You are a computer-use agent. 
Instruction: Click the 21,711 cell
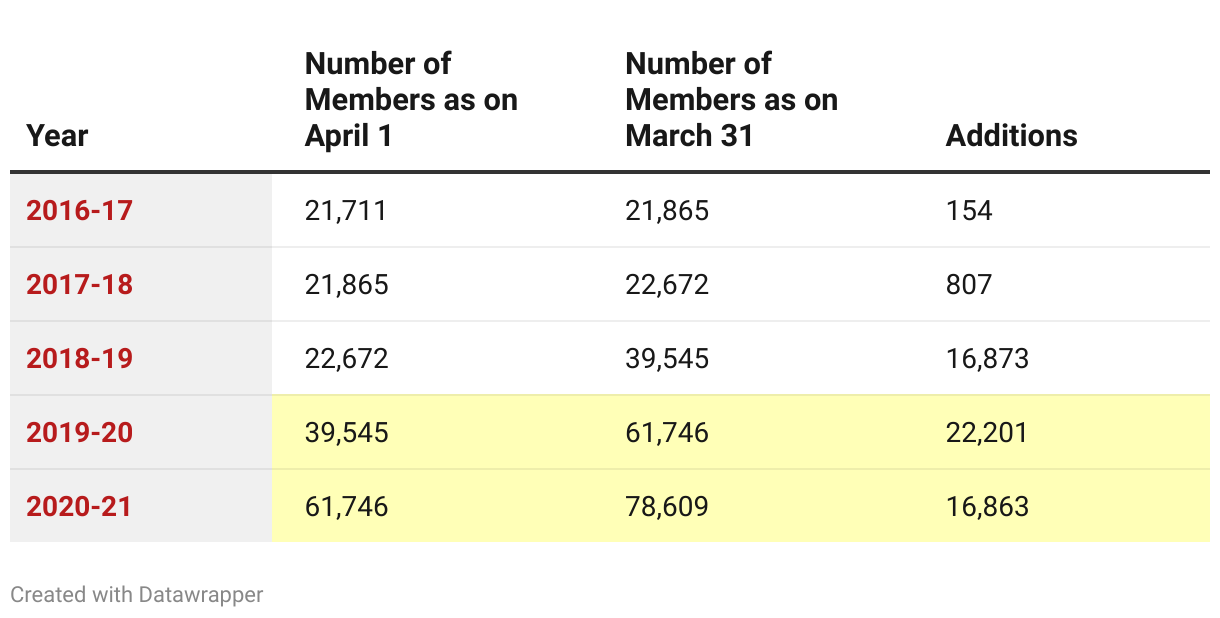click(345, 211)
